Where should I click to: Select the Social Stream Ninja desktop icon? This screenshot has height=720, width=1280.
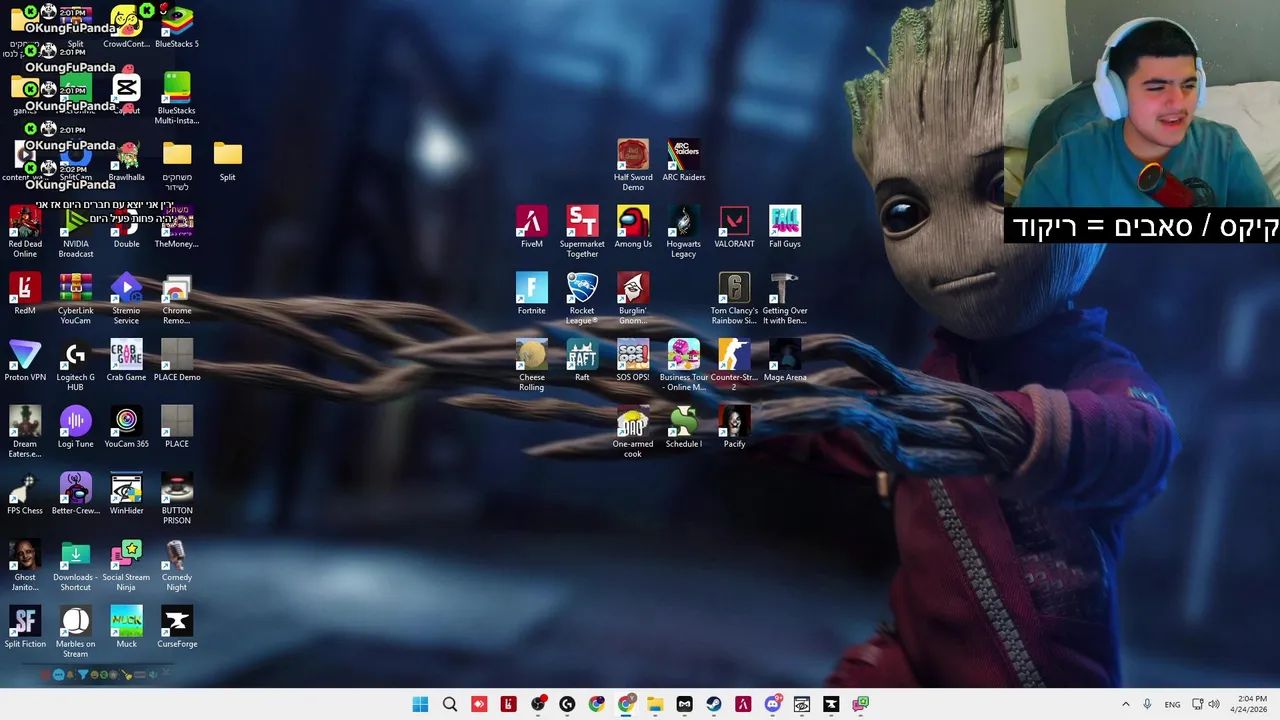(126, 566)
